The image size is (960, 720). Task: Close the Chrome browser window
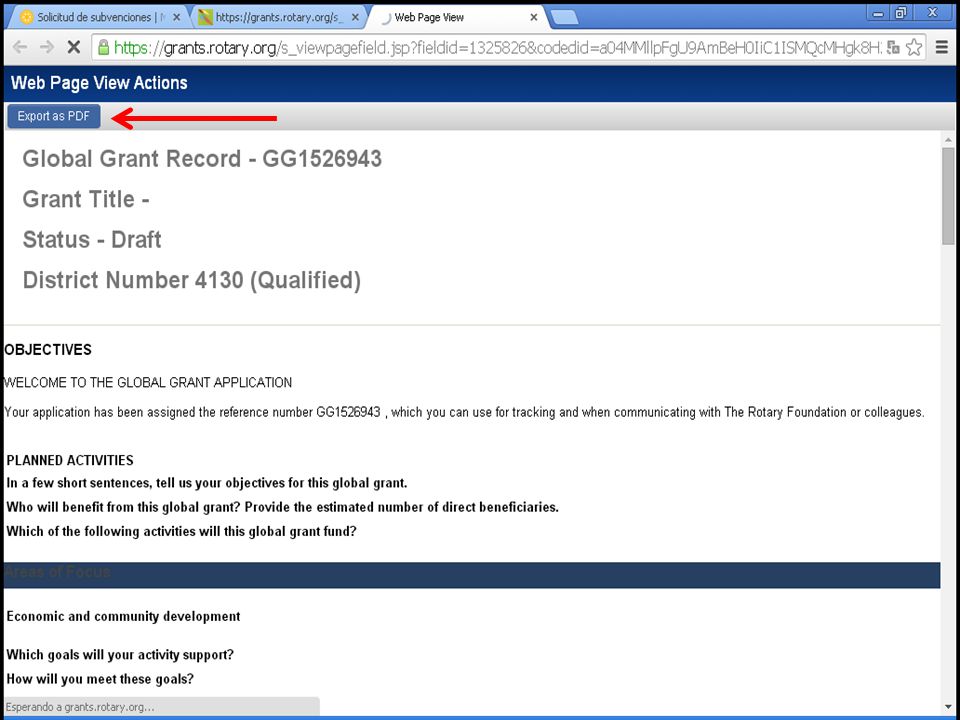click(932, 13)
